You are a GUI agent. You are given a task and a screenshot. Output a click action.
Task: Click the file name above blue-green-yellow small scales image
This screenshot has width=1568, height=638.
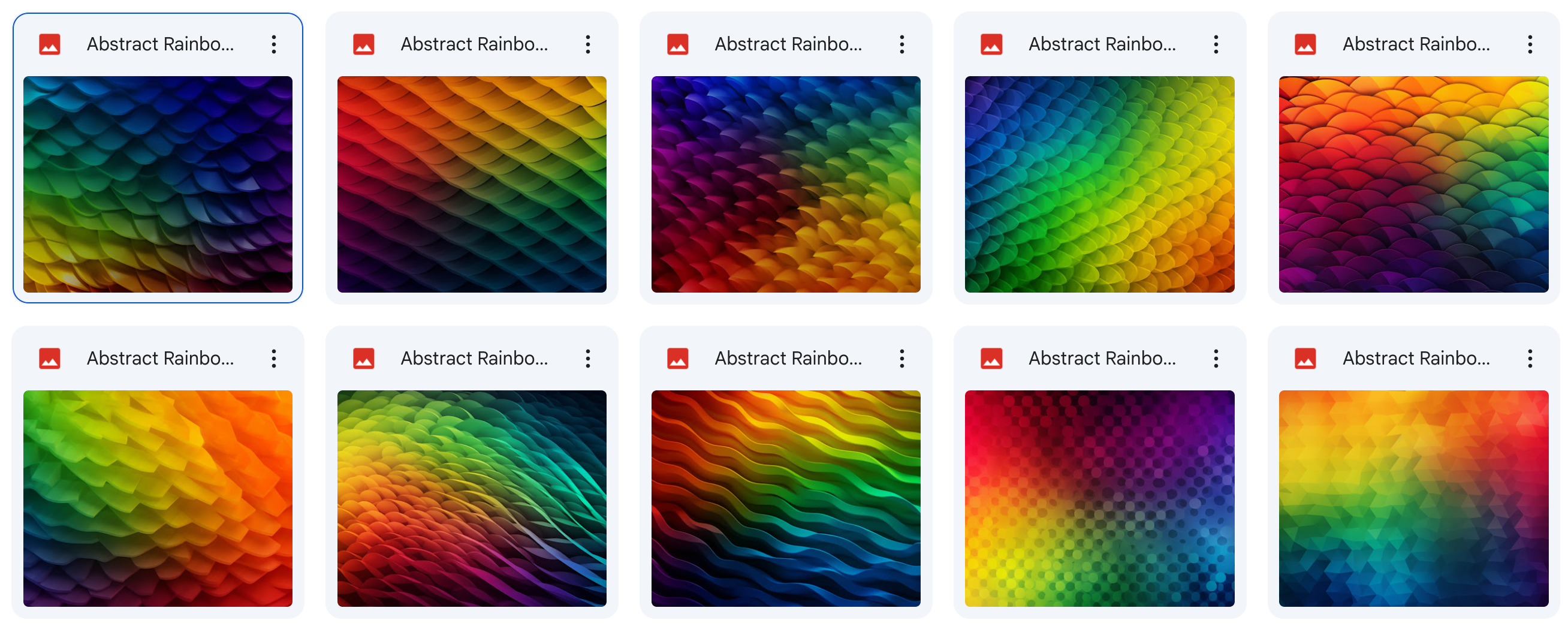pyautogui.click(x=1102, y=44)
